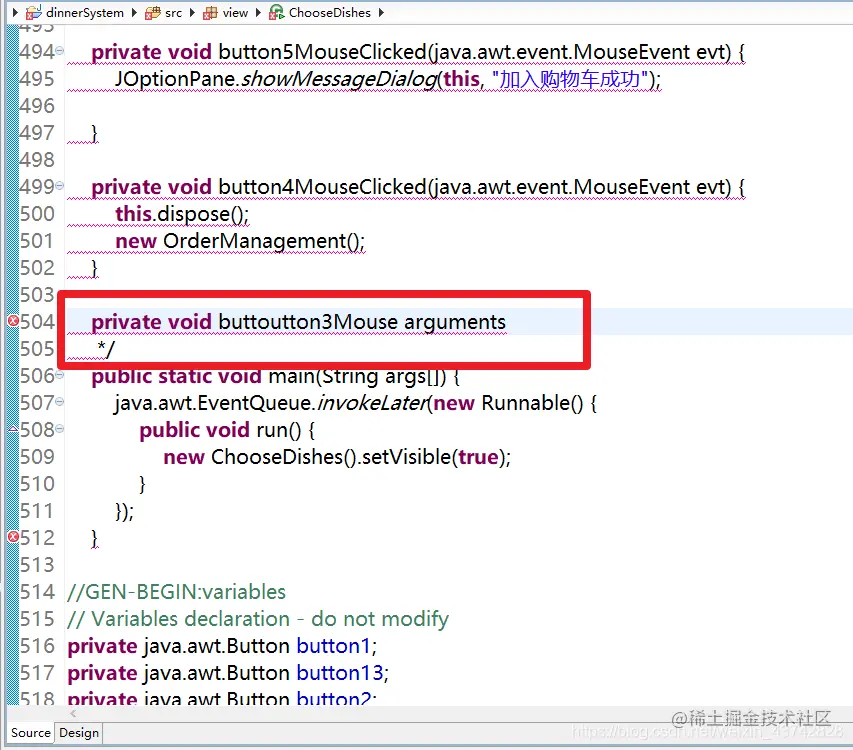Click the ChooseDishes class icon in breadcrumb
Screen dimensions: 853x750
pyautogui.click(x=276, y=12)
